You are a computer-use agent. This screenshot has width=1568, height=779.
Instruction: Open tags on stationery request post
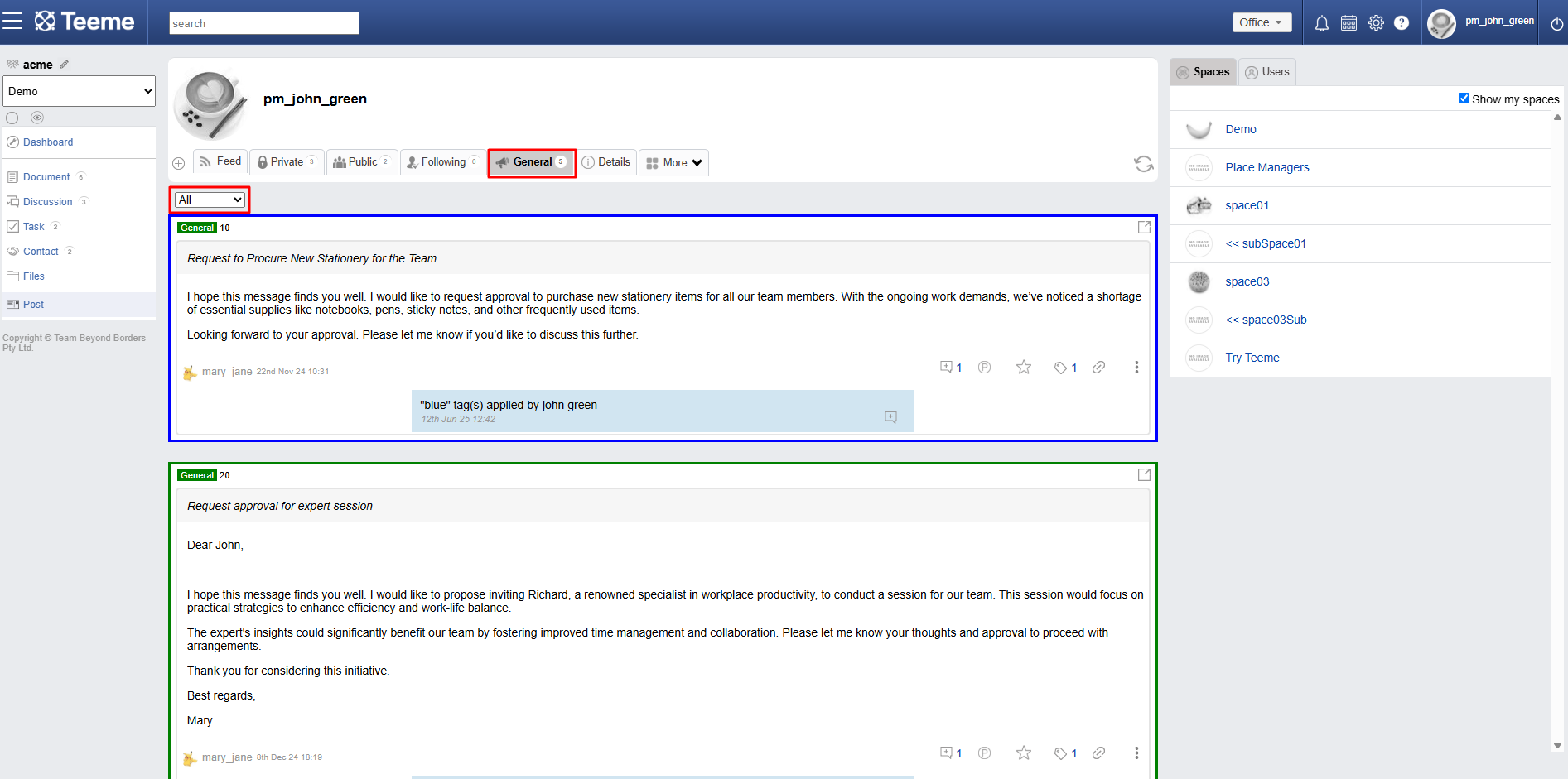click(x=1065, y=368)
